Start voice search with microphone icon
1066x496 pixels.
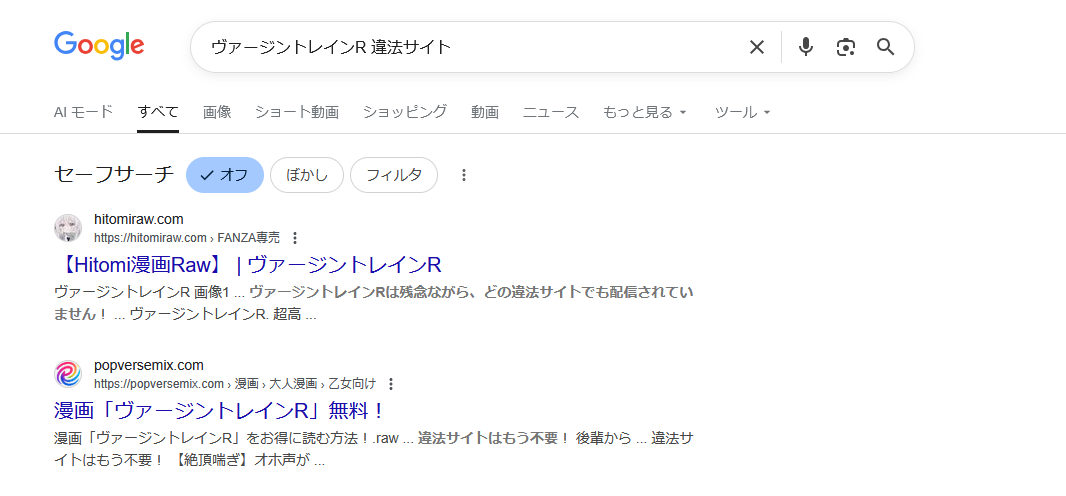pyautogui.click(x=806, y=47)
